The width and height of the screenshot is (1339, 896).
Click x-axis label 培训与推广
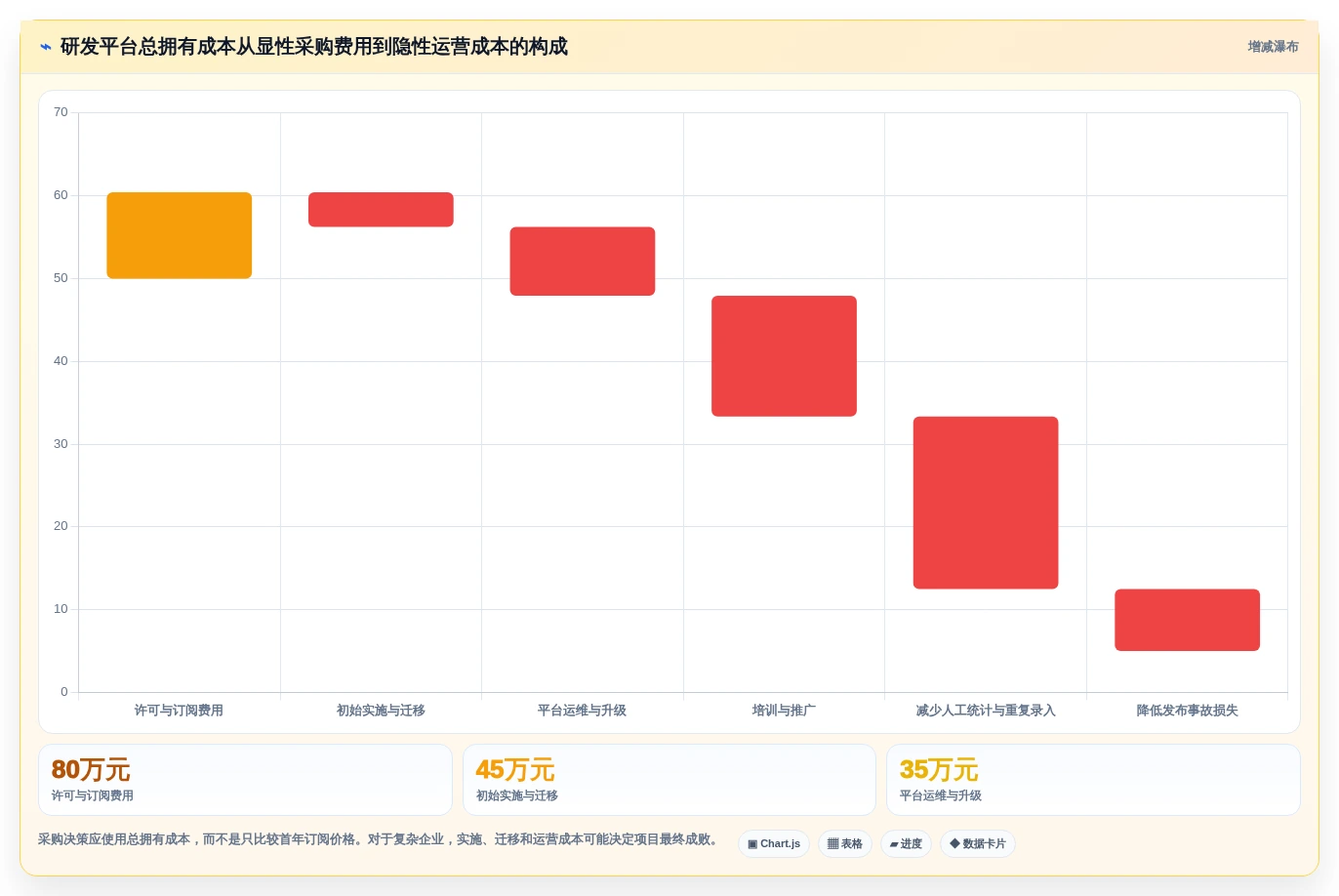784,711
